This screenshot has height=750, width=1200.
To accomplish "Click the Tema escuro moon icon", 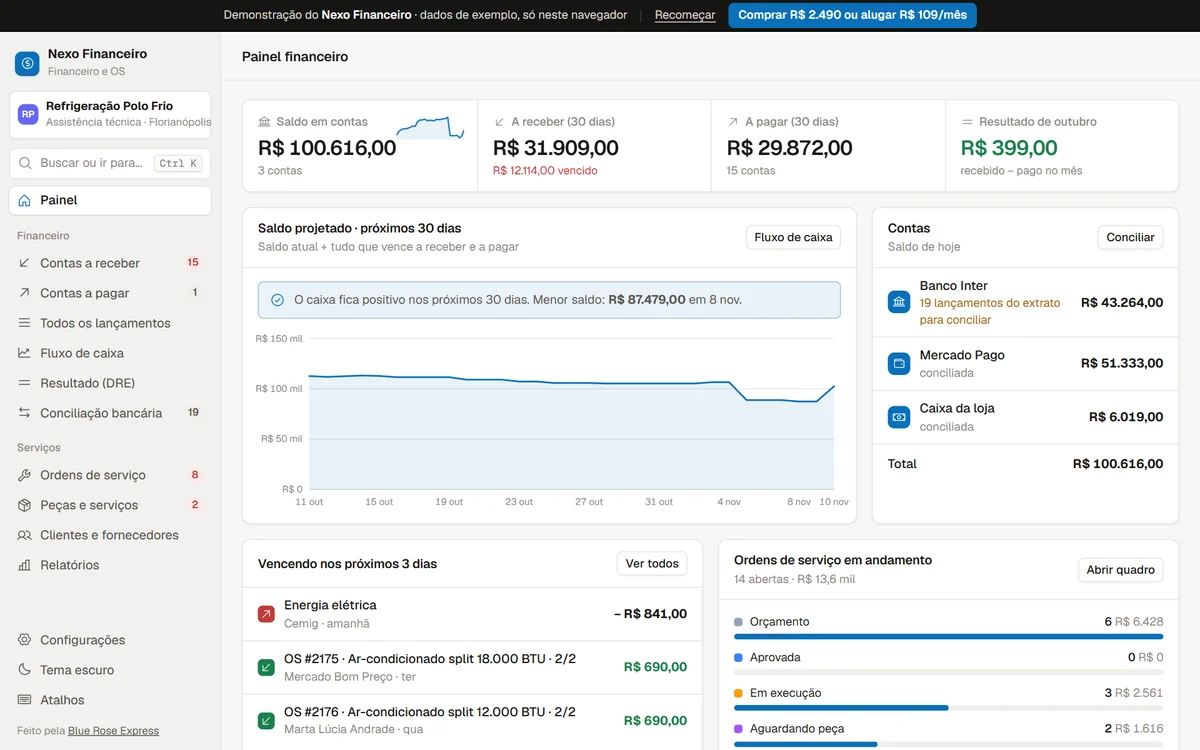I will tap(25, 670).
